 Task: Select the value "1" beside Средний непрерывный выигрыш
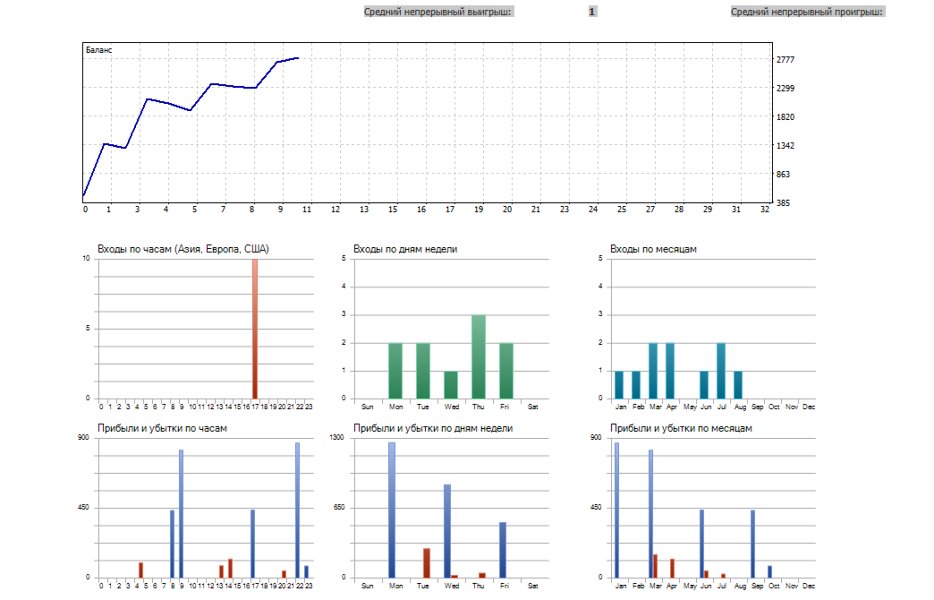(x=592, y=12)
